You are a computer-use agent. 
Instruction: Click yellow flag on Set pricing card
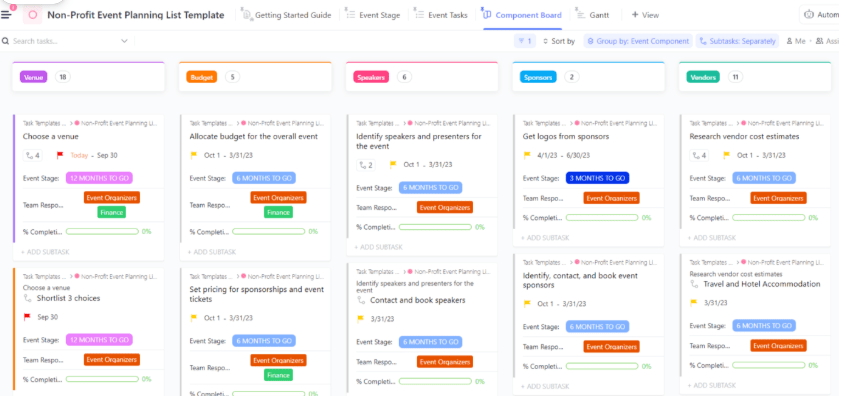pos(194,318)
